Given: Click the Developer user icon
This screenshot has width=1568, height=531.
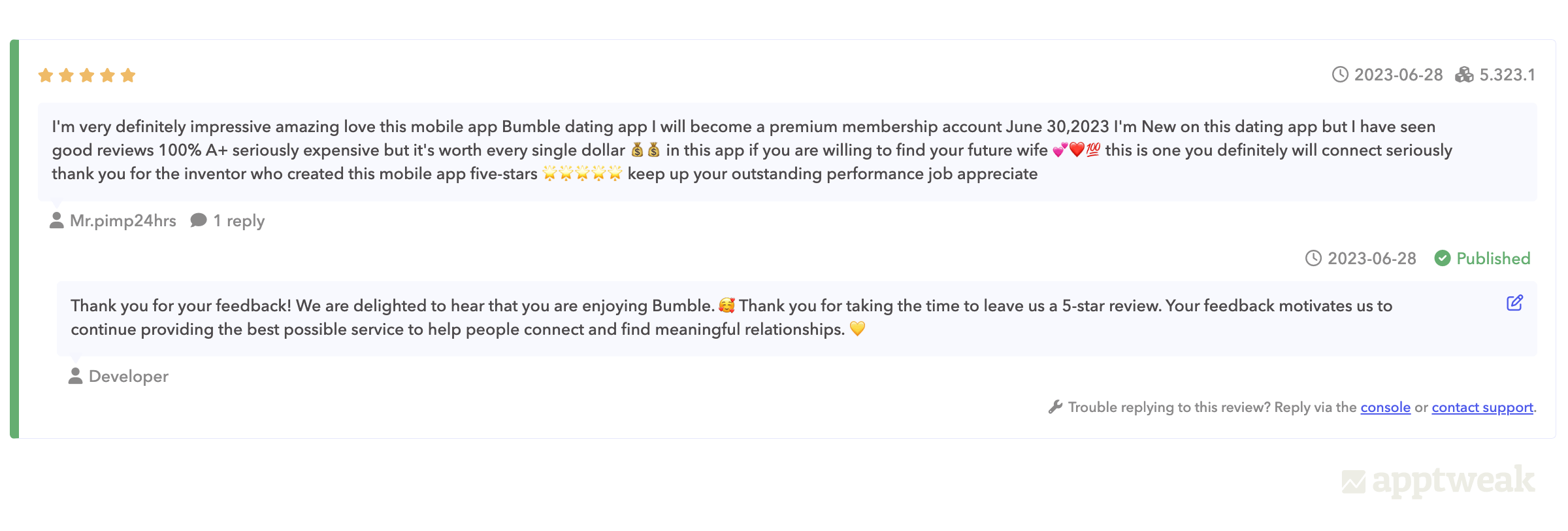Looking at the screenshot, I should 76,376.
